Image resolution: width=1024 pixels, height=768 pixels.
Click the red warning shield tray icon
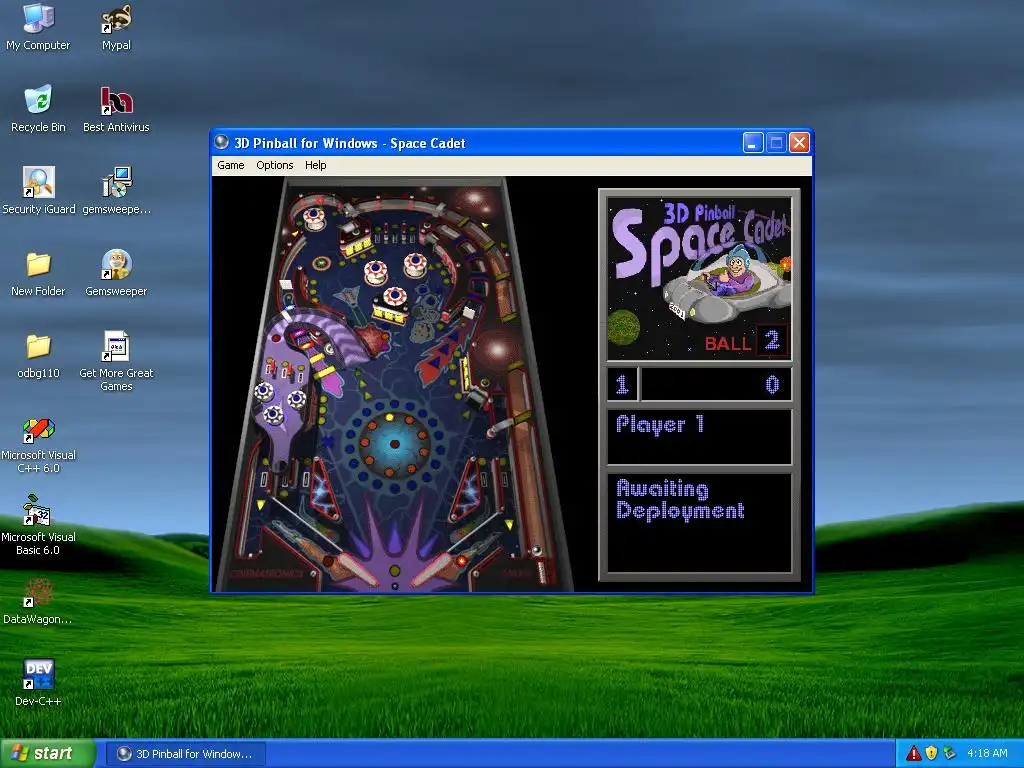tap(914, 753)
